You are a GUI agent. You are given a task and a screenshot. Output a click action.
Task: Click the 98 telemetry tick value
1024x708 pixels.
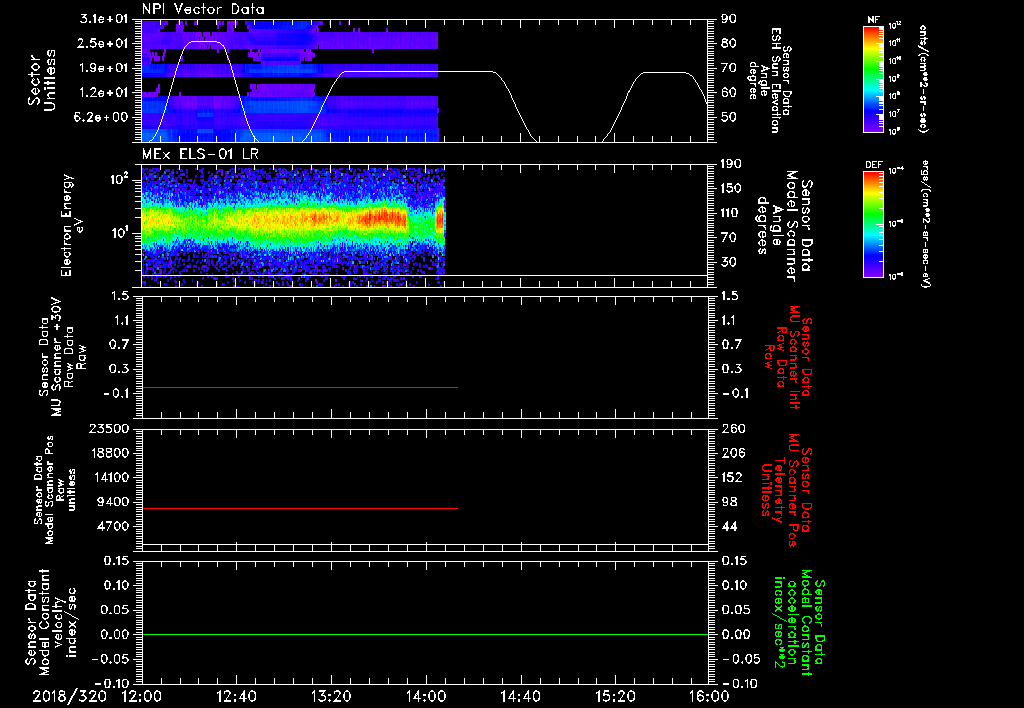point(729,502)
